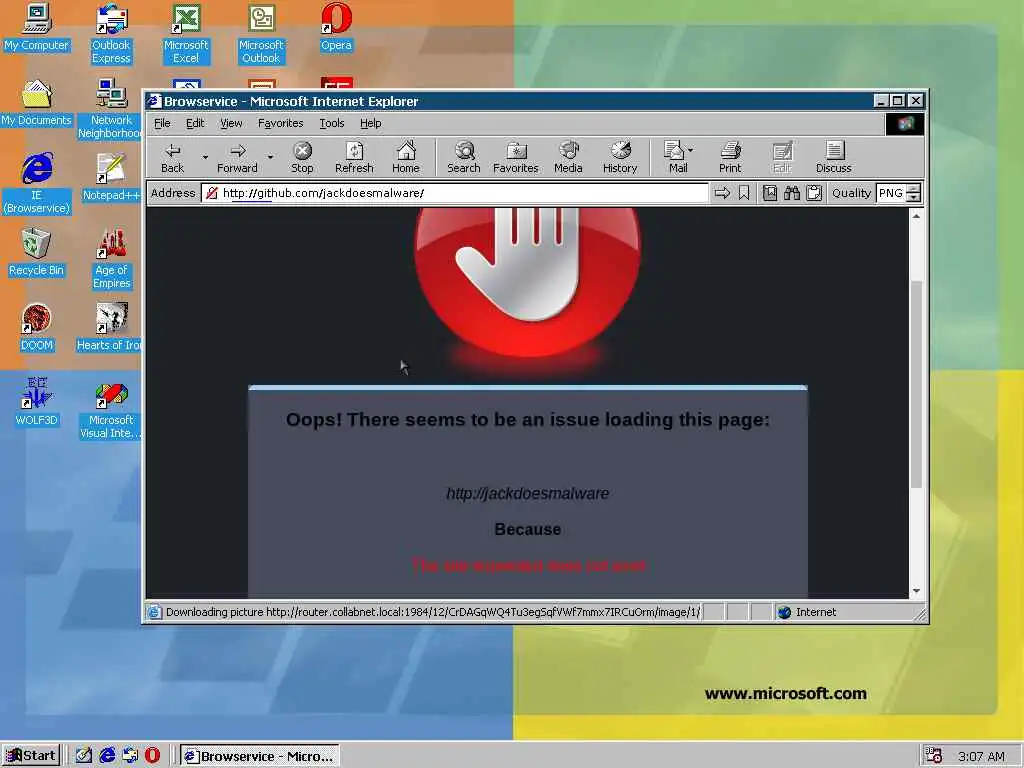The height and width of the screenshot is (768, 1024).
Task: Open Opera desktop shortcut
Action: click(x=336, y=28)
